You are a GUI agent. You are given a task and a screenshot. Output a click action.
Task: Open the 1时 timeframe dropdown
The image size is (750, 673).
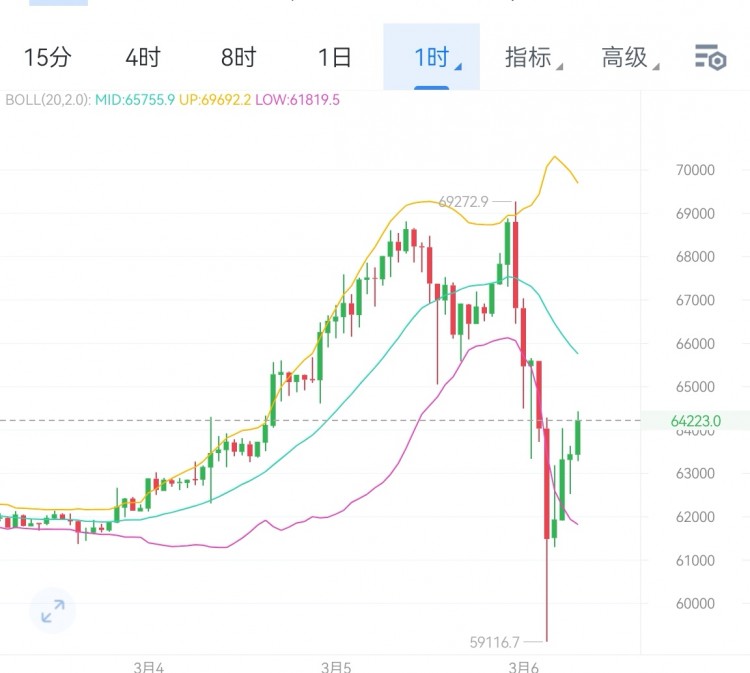point(431,57)
